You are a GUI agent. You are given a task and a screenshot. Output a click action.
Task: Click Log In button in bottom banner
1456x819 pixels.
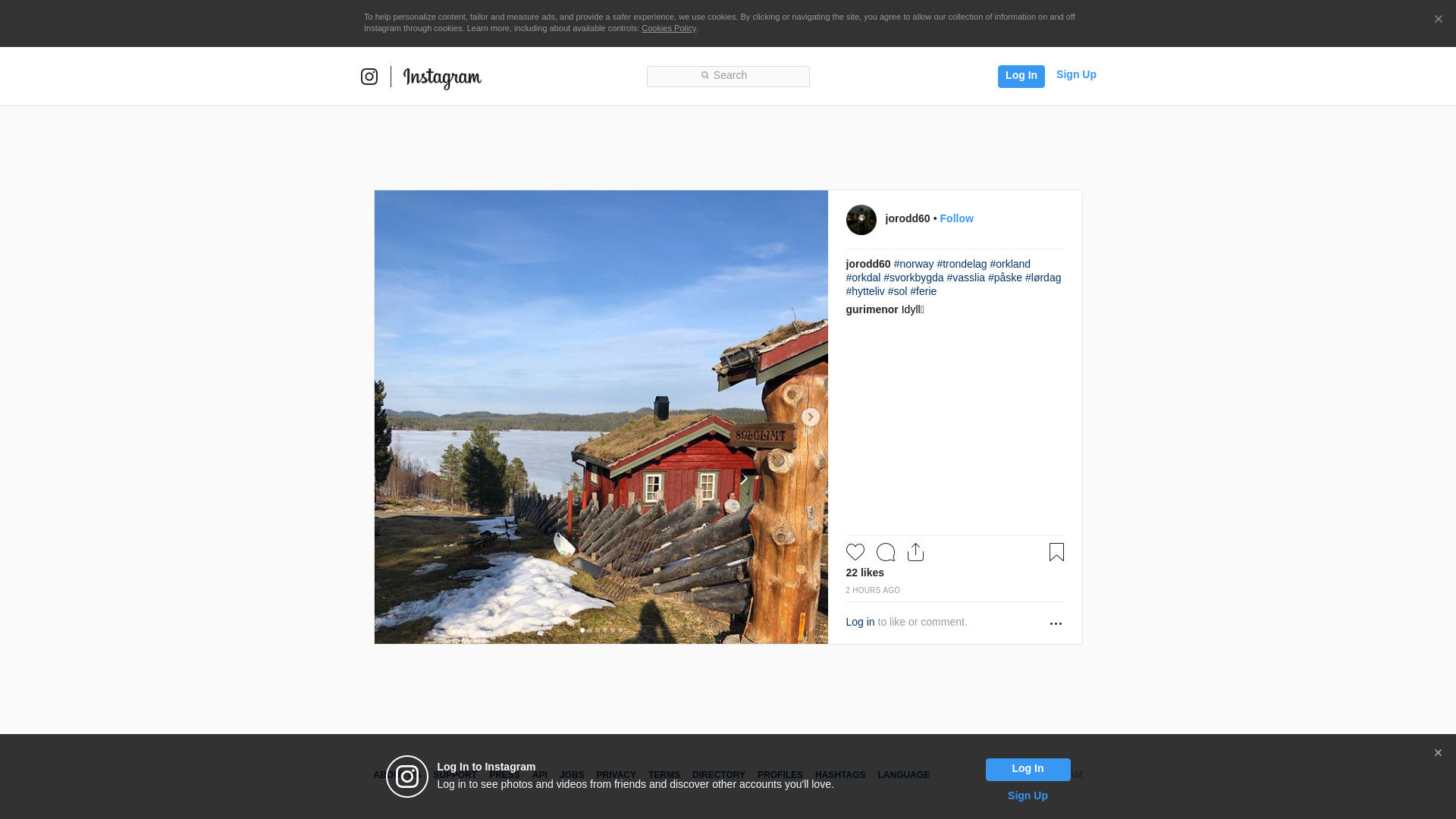(x=1028, y=770)
